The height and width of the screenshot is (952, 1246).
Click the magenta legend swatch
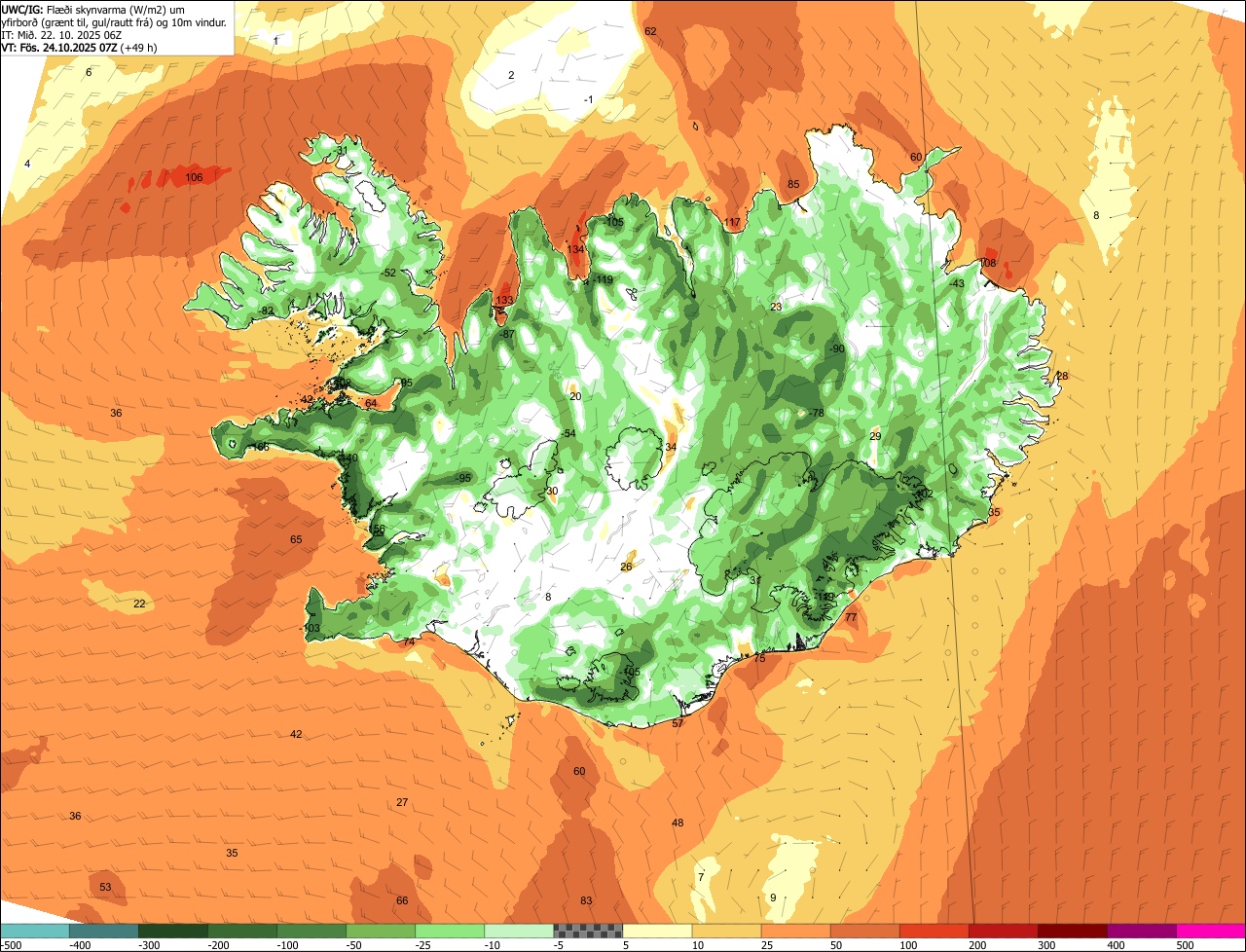[1211, 931]
